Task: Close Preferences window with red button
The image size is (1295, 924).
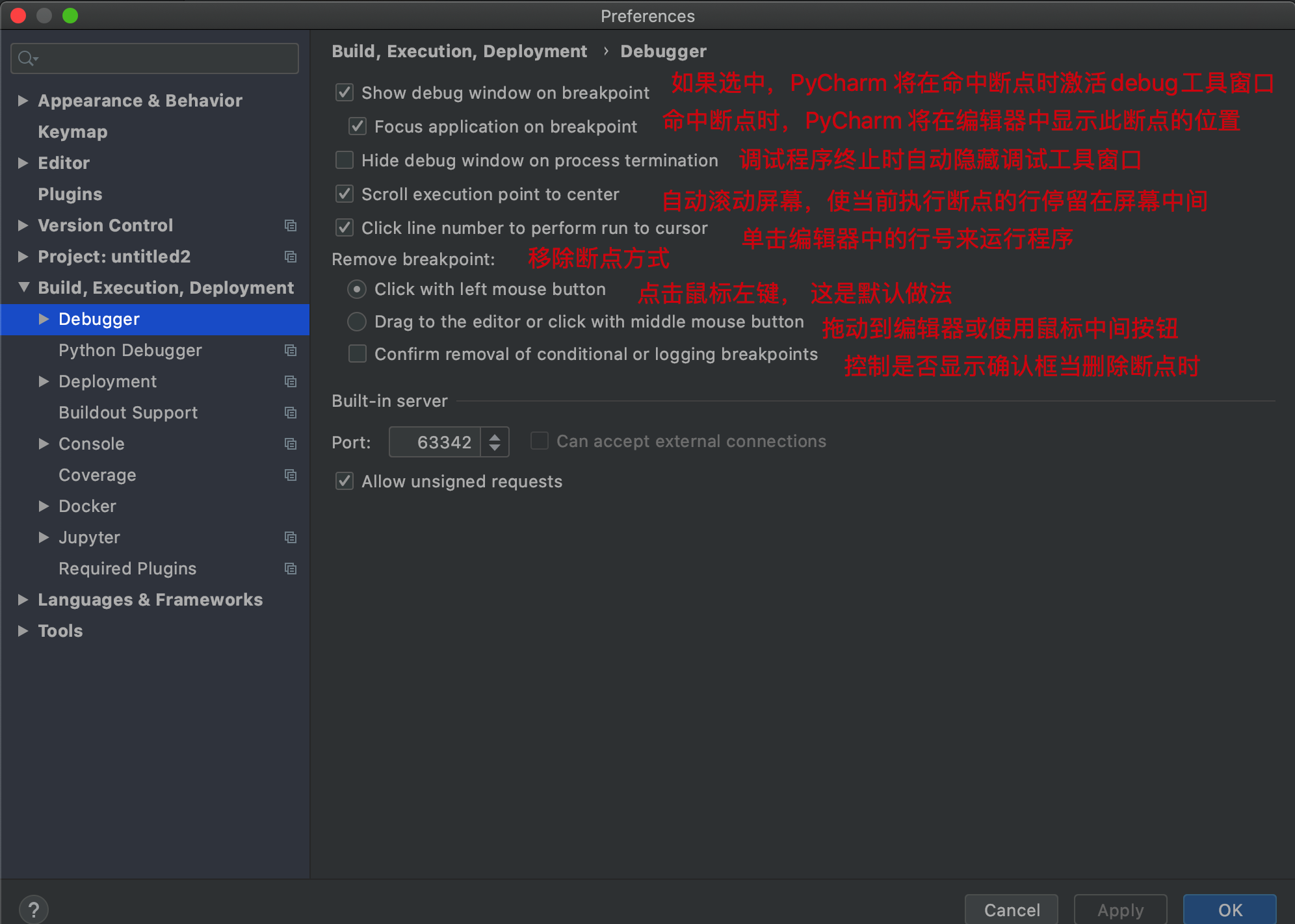Action: click(x=18, y=16)
